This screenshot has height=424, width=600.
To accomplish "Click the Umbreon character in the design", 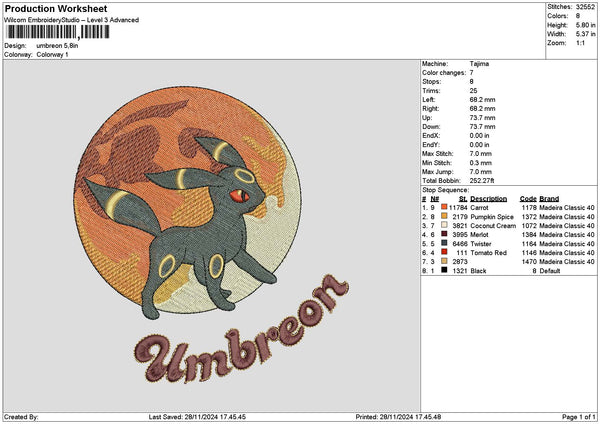I will click(180, 215).
